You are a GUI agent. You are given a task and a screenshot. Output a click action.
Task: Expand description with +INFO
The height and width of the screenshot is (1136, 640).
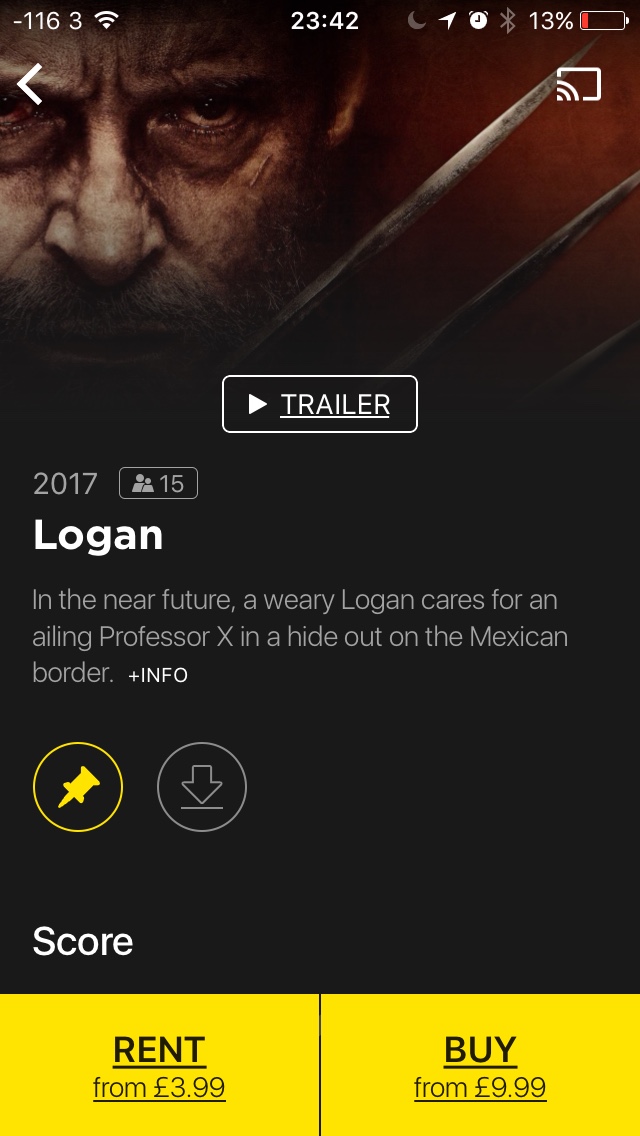(x=158, y=675)
